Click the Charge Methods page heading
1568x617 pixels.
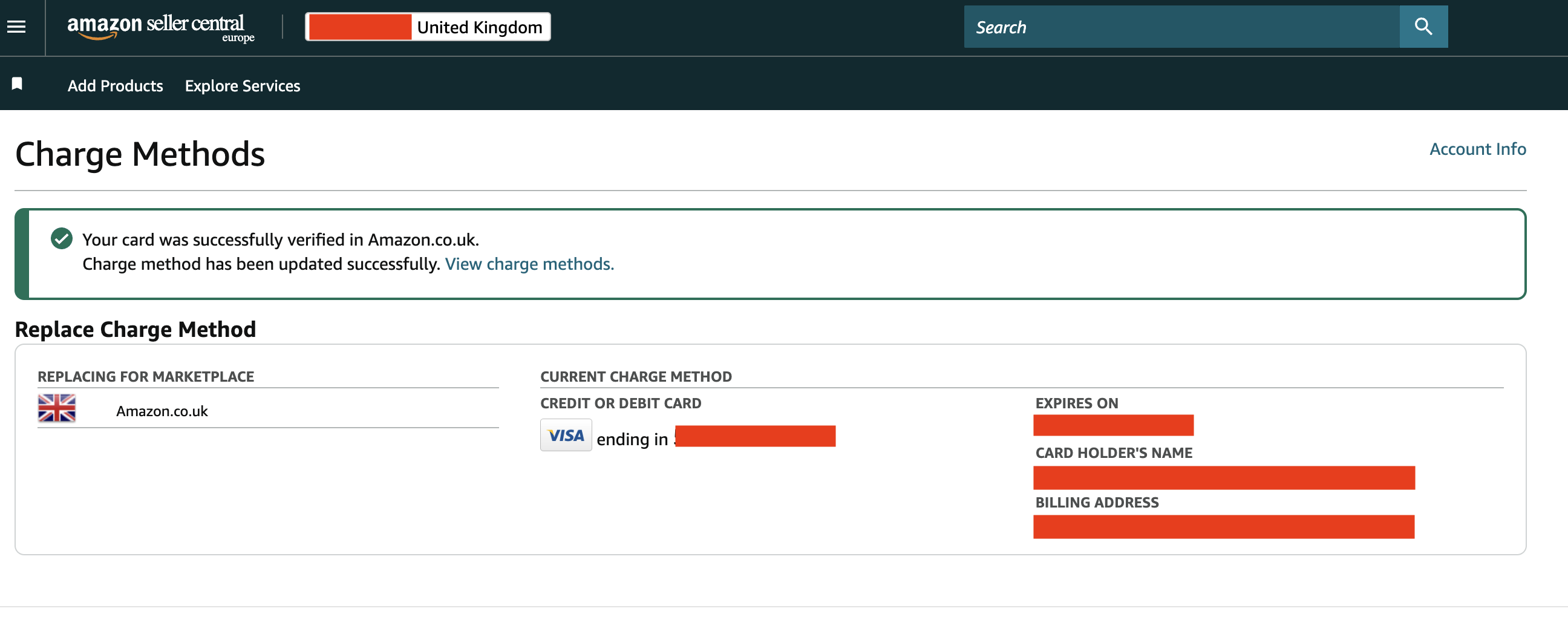(140, 154)
